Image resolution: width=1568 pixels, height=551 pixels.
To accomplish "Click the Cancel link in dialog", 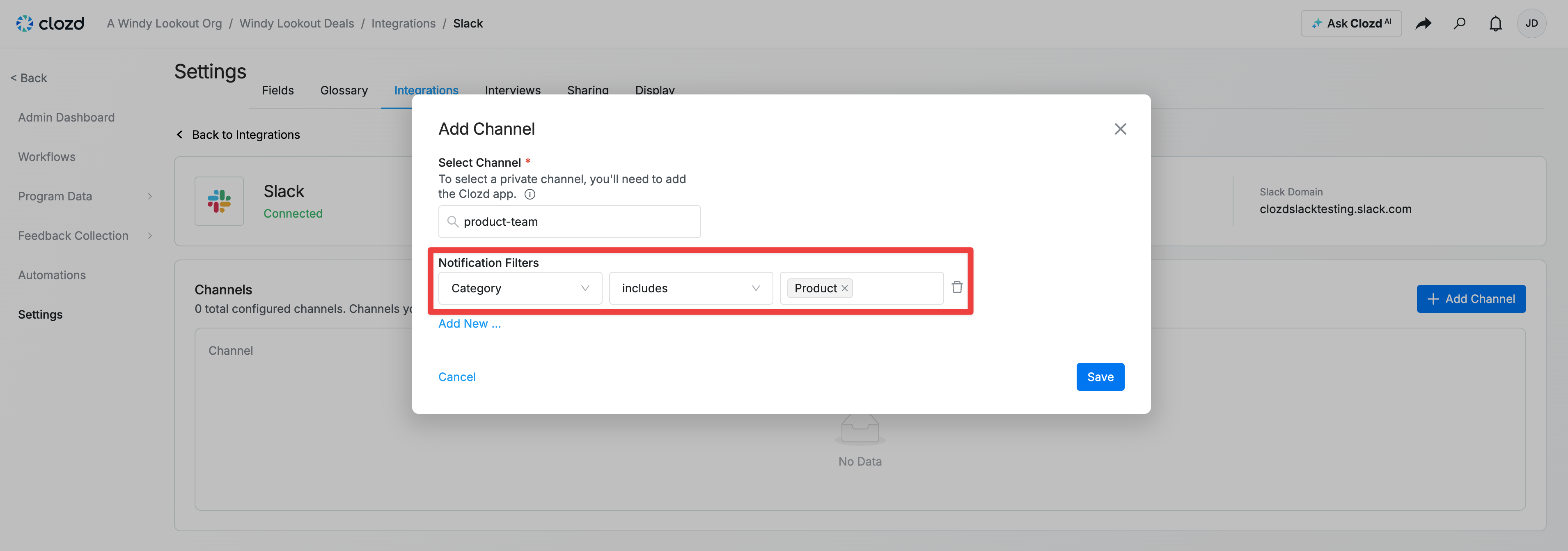I will (x=456, y=377).
